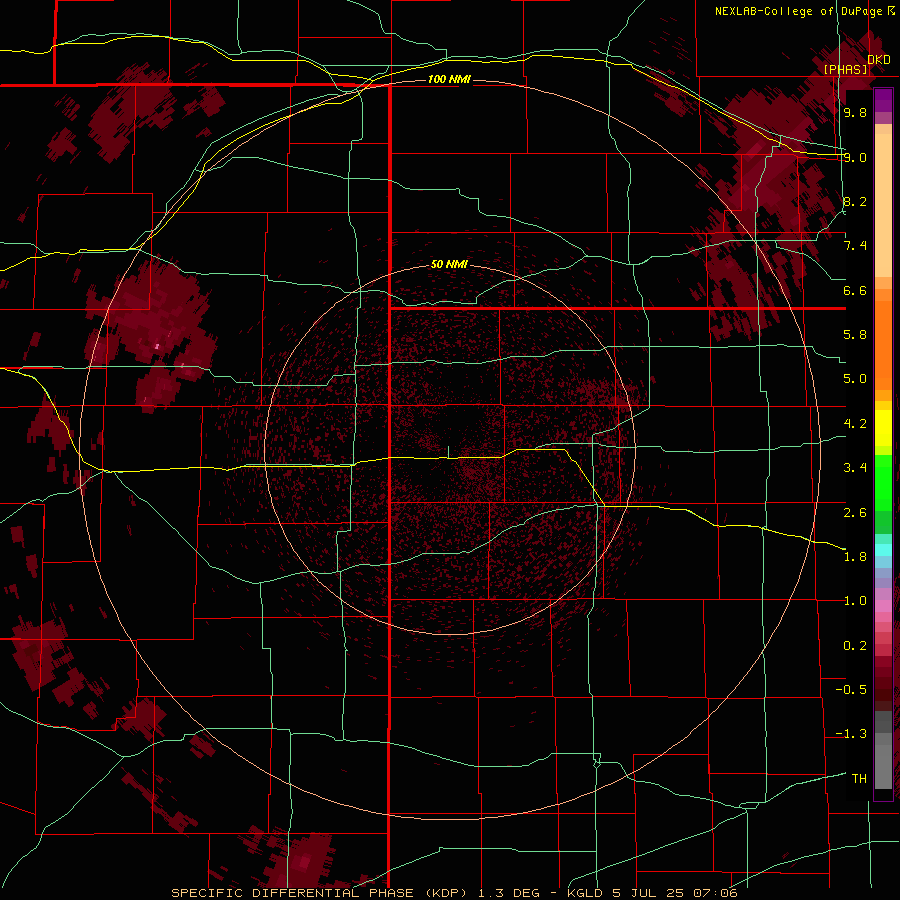
Task: Click the 100 NMI range ring label
Action: [449, 79]
